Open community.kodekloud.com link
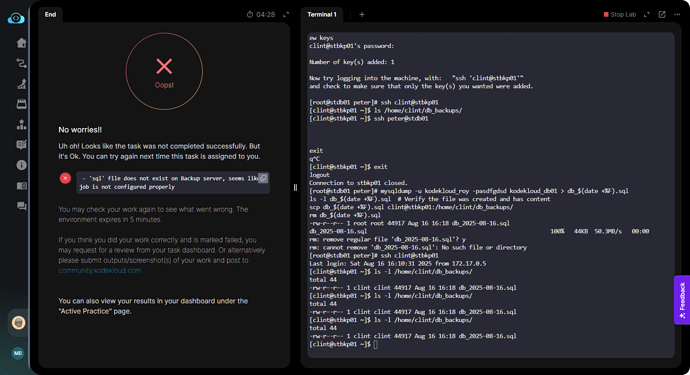The image size is (690, 375). pos(100,270)
